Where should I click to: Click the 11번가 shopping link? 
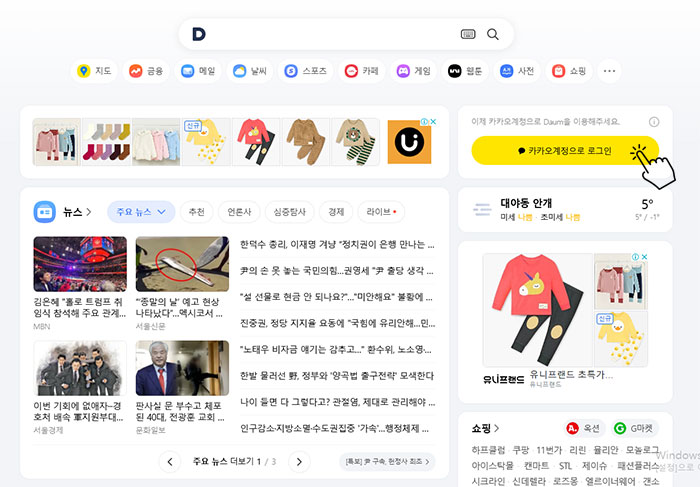tap(549, 450)
